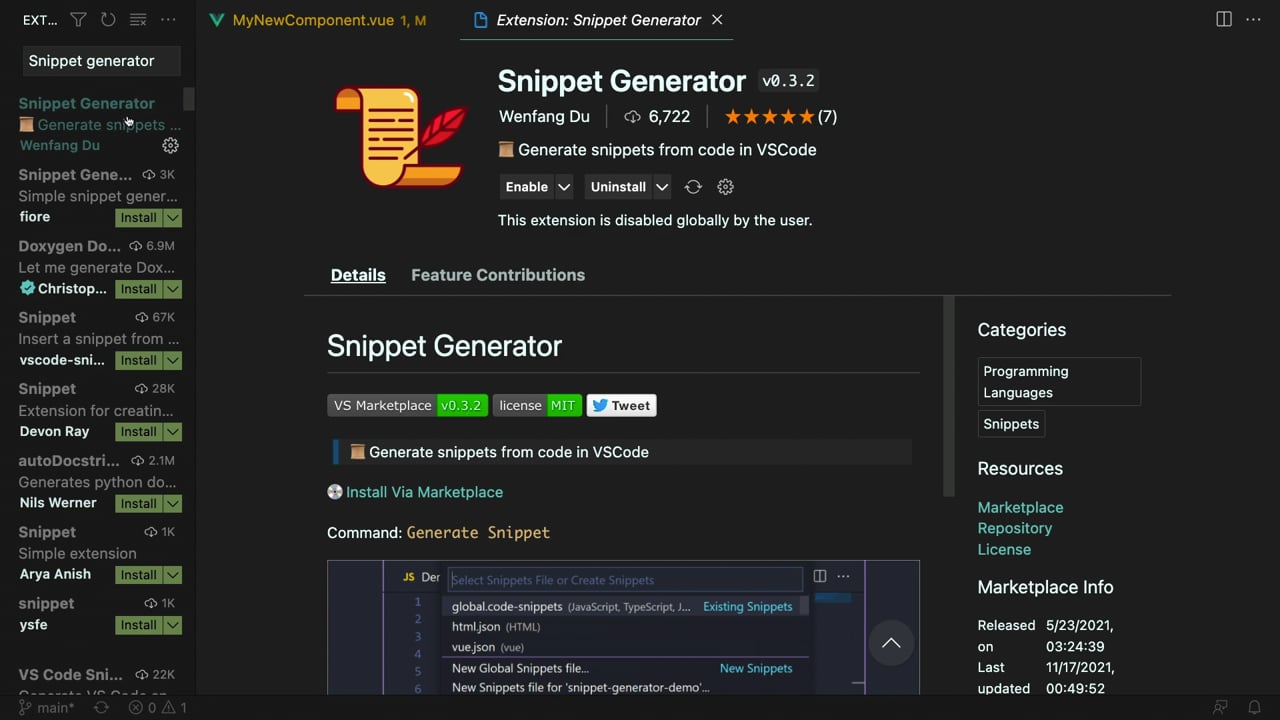Viewport: 1280px width, 720px height.
Task: Open Install dropdown for fiore's Snippet Generator
Action: (173, 218)
